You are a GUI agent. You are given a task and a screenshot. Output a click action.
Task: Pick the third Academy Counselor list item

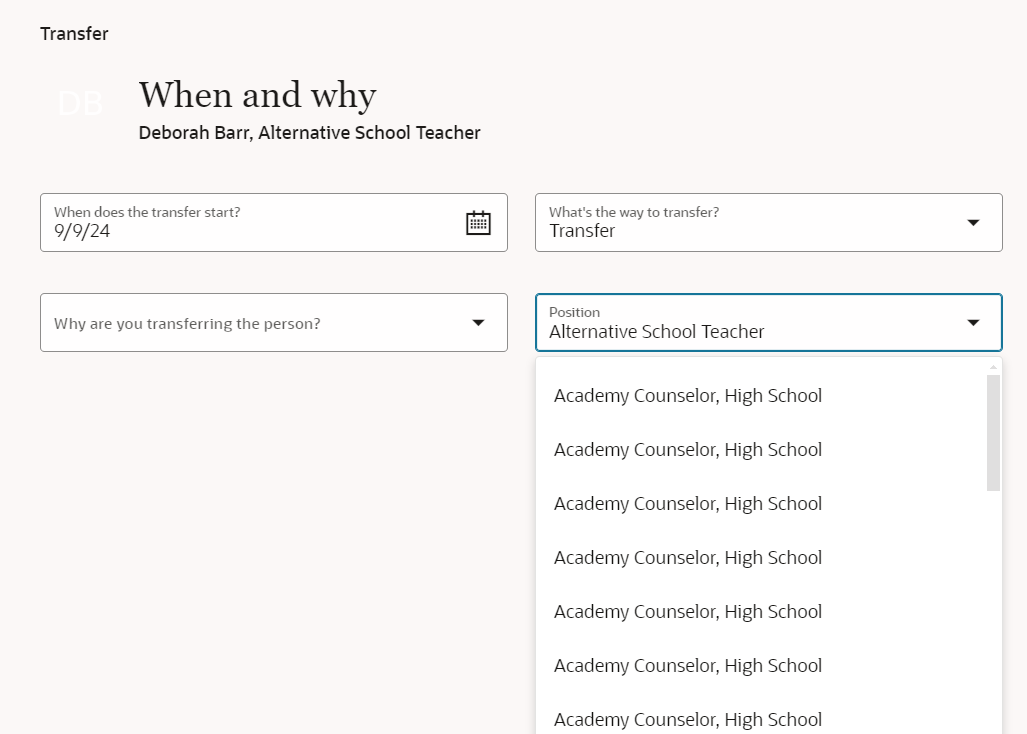coord(687,503)
